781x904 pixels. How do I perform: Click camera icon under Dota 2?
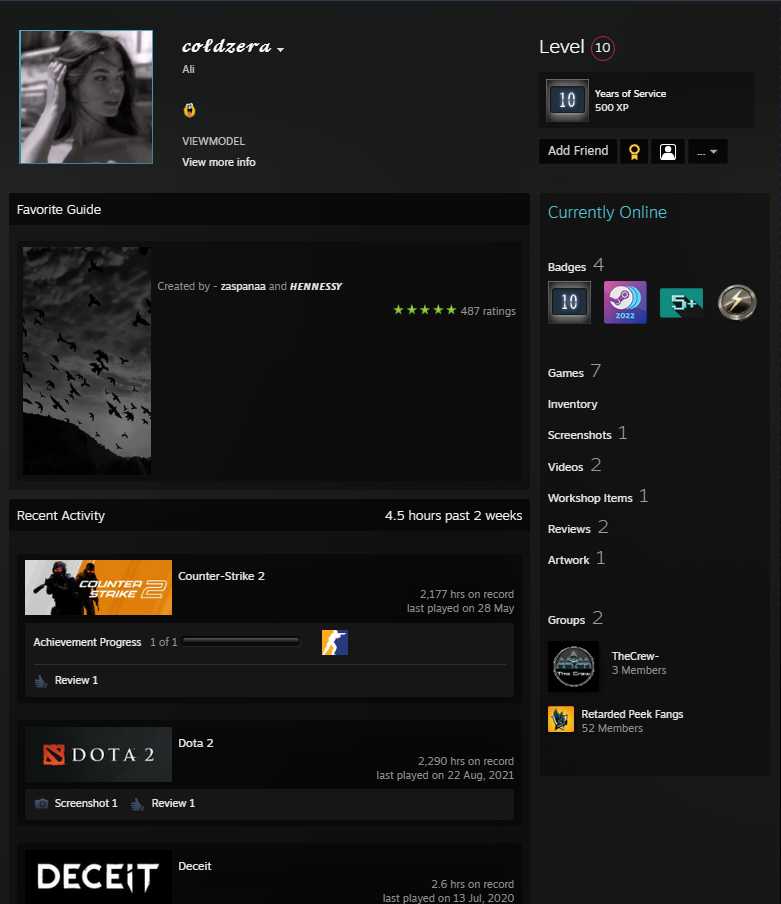pyautogui.click(x=41, y=803)
